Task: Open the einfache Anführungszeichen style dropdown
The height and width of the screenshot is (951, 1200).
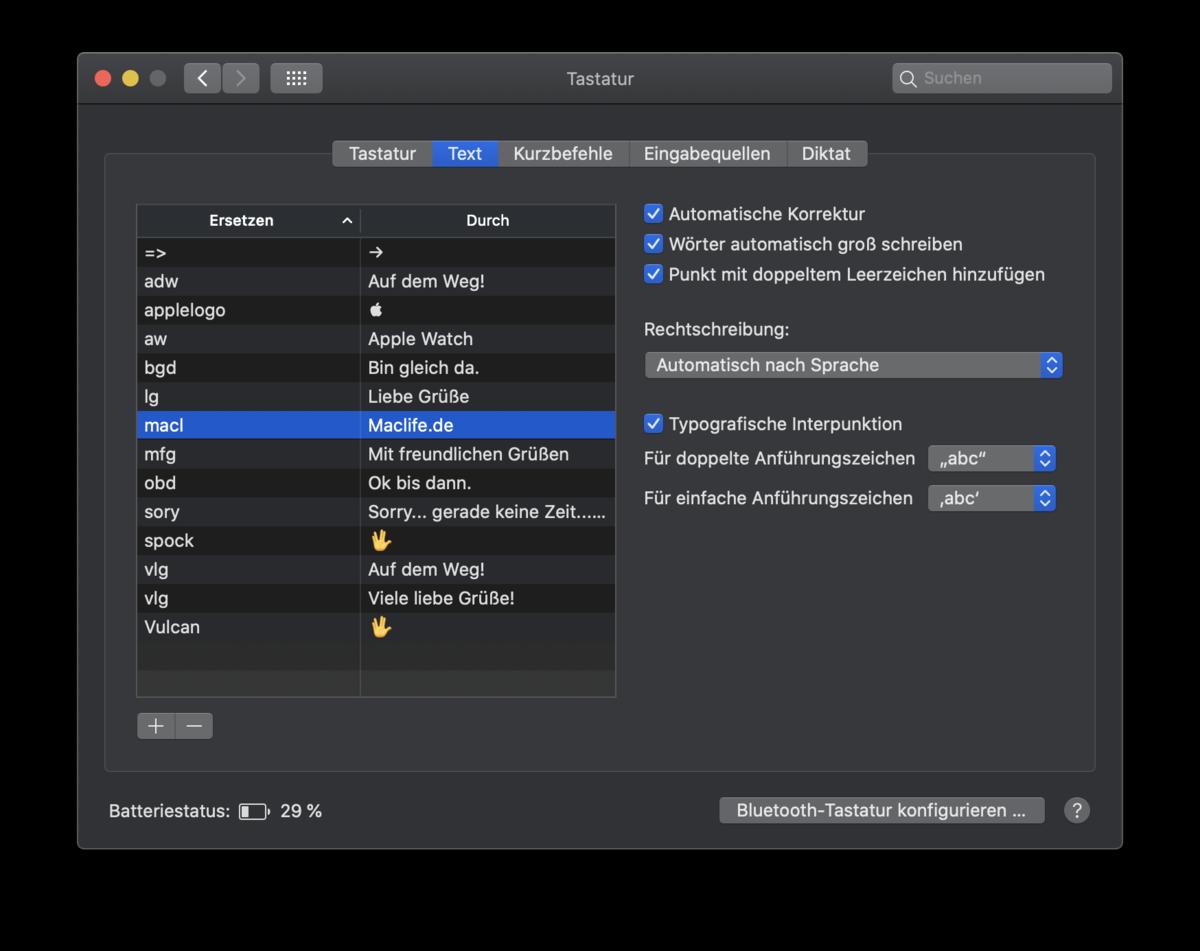Action: [x=992, y=497]
